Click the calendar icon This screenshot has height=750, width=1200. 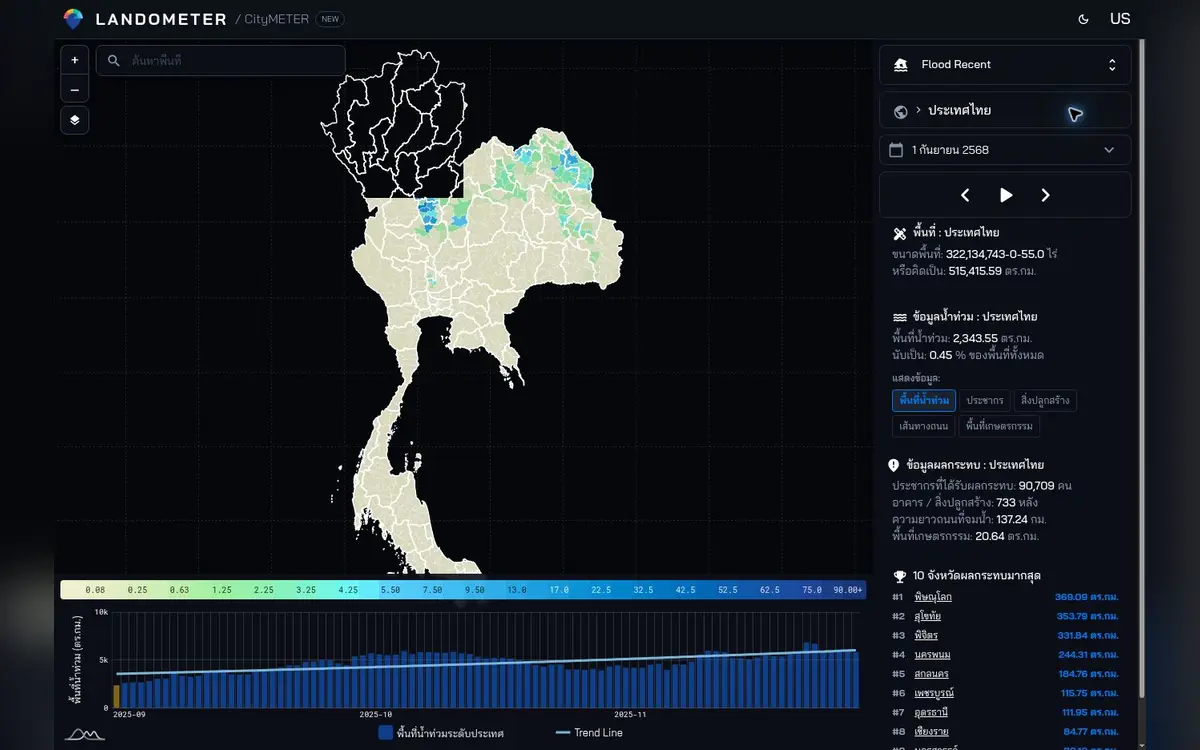coord(896,150)
